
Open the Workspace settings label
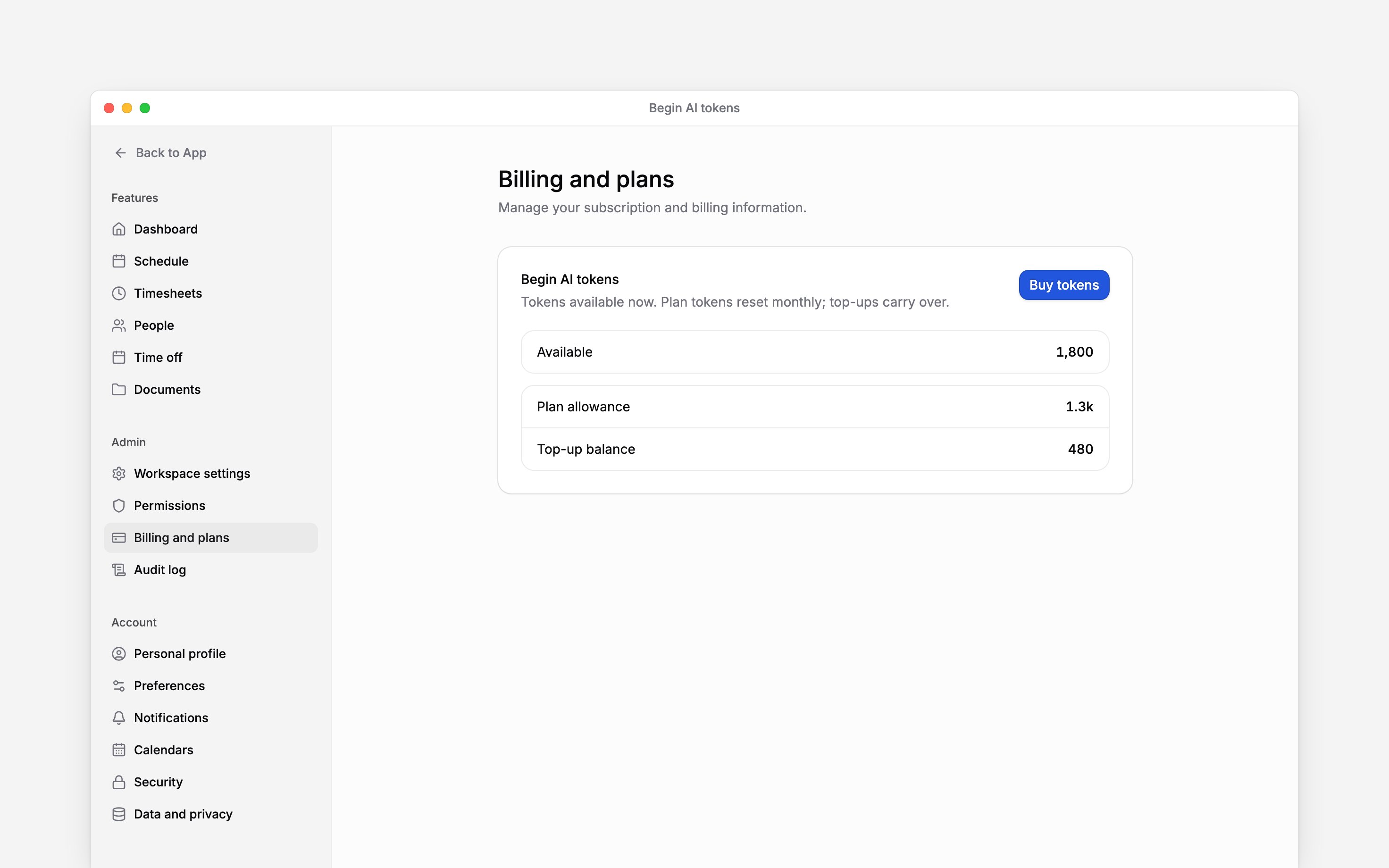click(192, 474)
